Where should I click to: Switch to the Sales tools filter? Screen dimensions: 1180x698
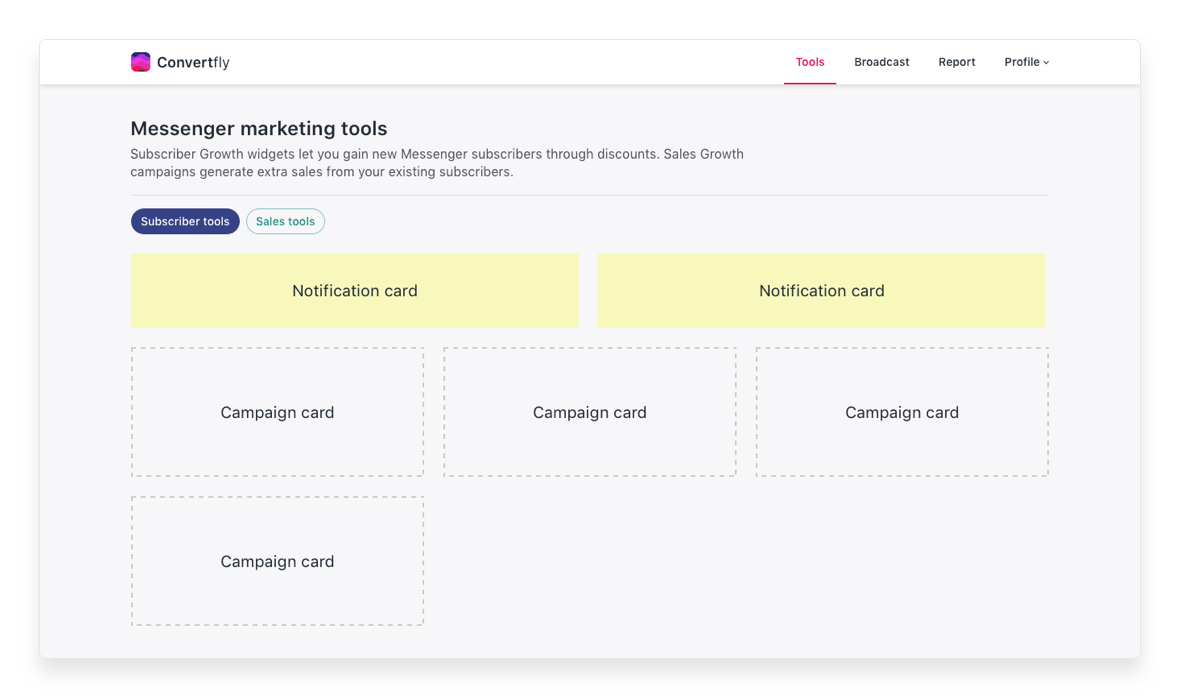pyautogui.click(x=285, y=221)
